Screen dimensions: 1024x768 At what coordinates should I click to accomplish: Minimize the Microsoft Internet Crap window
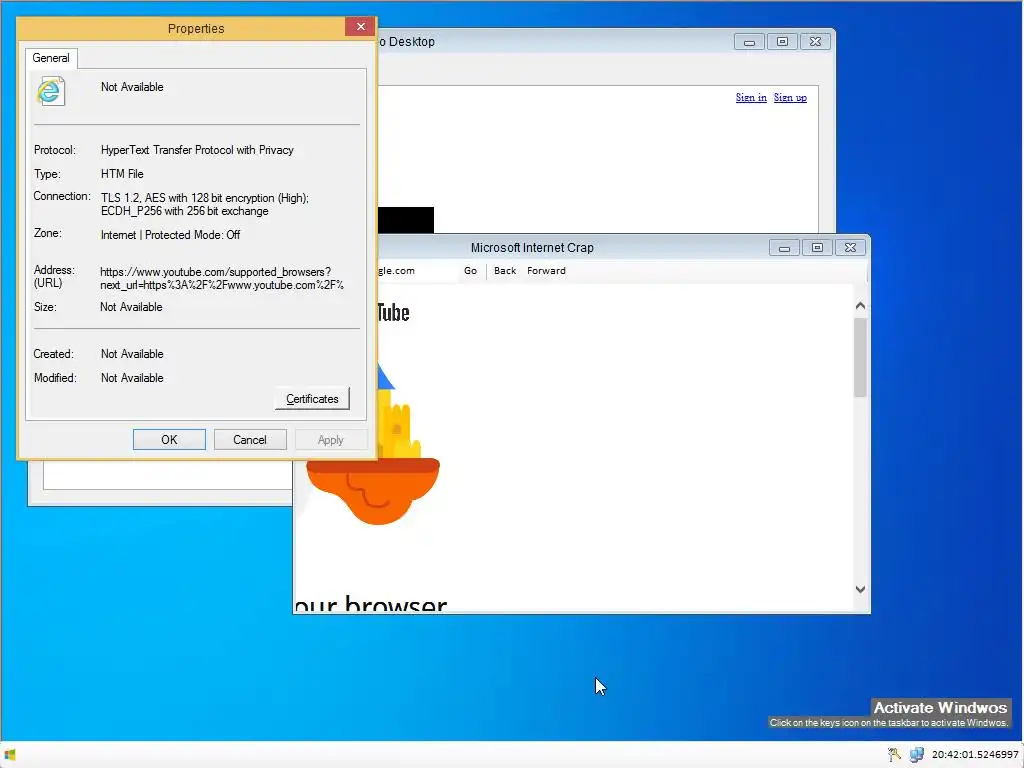pos(784,248)
